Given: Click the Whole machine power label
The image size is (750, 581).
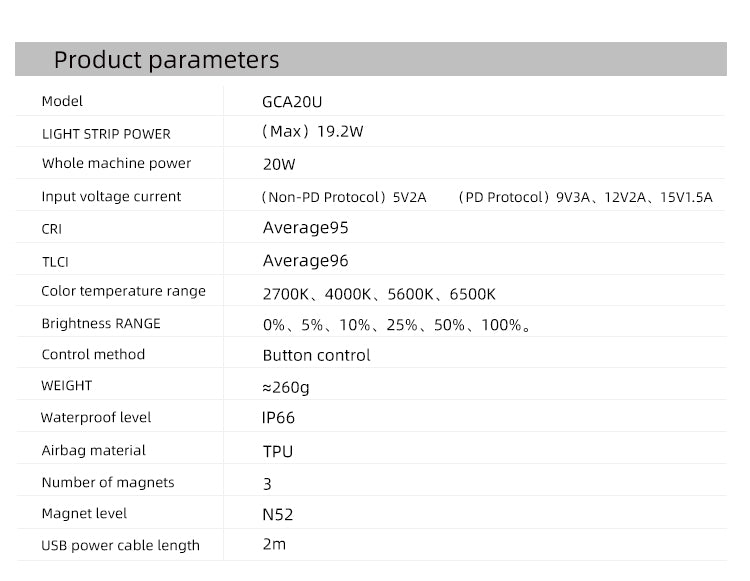Looking at the screenshot, I should 116,163.
